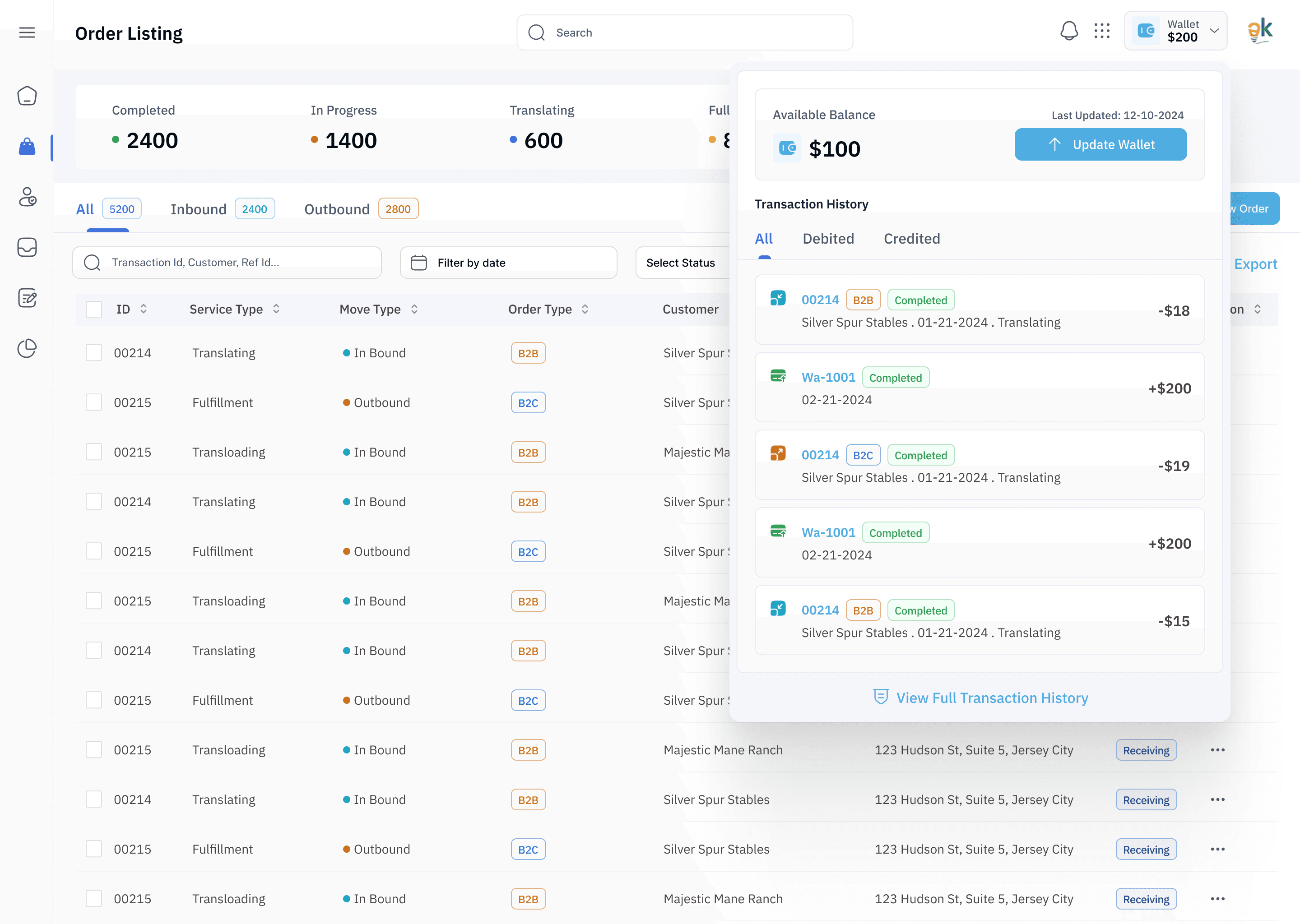Sort by Order Type column arrows
Viewport: 1300px width, 924px height.
click(585, 309)
